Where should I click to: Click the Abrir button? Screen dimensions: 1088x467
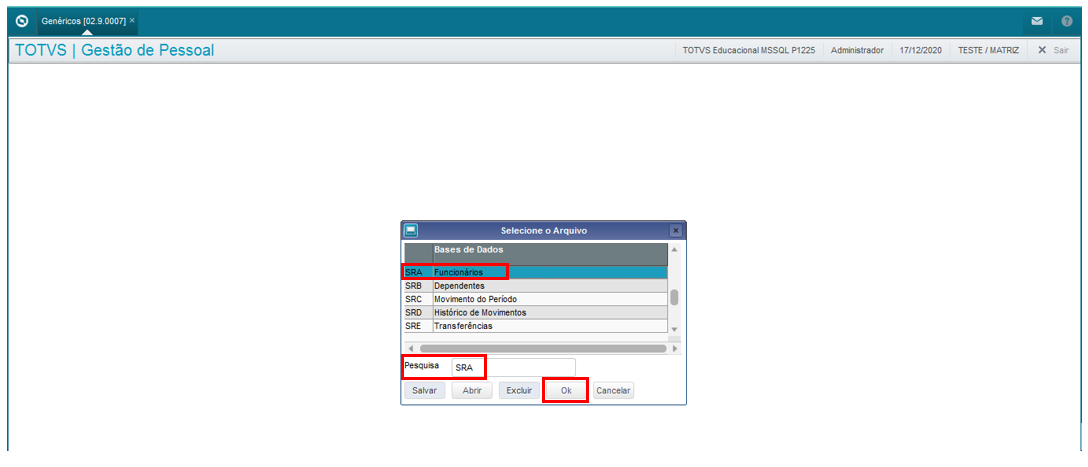[x=472, y=391]
